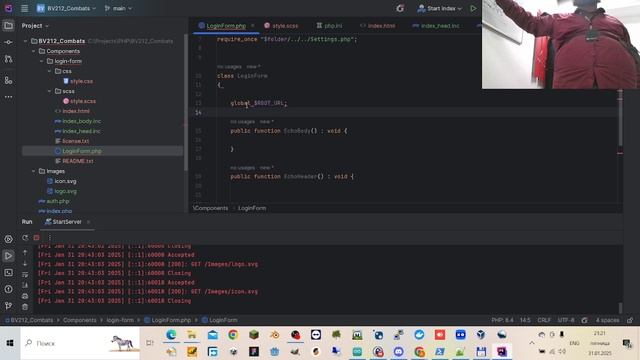Show more tool windows via ellipsis icon

(8, 97)
